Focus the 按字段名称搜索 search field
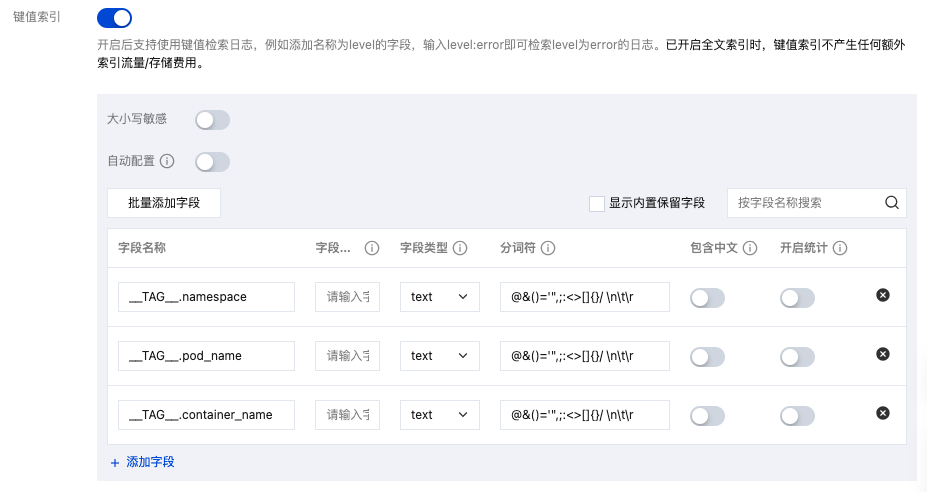Viewport: 927px width, 492px height. click(x=805, y=203)
